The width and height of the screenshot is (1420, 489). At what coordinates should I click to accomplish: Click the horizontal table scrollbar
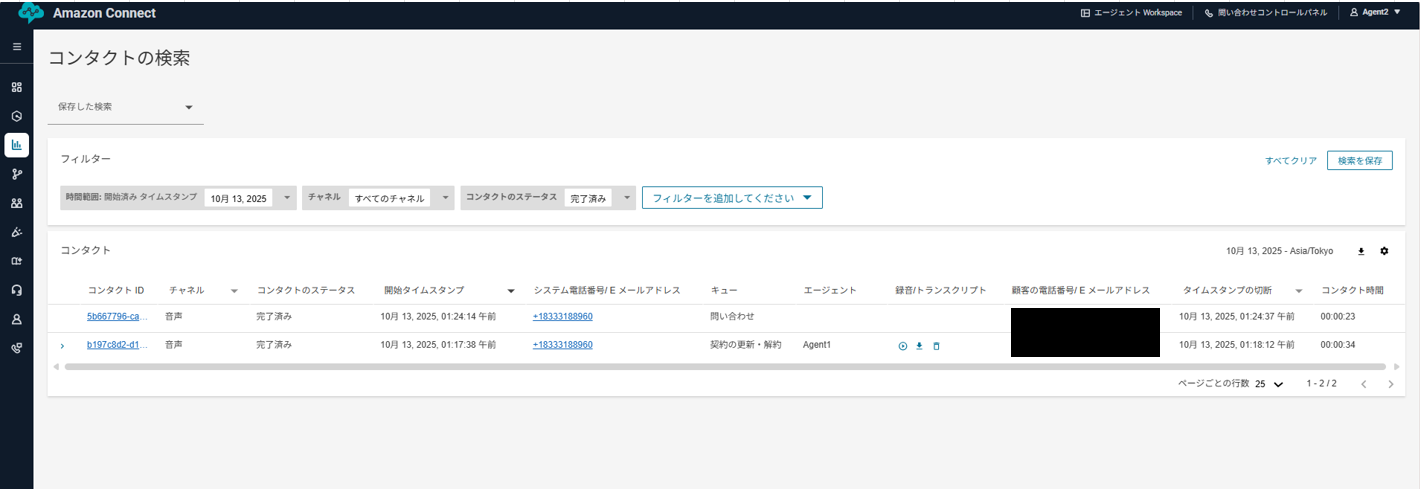point(725,367)
